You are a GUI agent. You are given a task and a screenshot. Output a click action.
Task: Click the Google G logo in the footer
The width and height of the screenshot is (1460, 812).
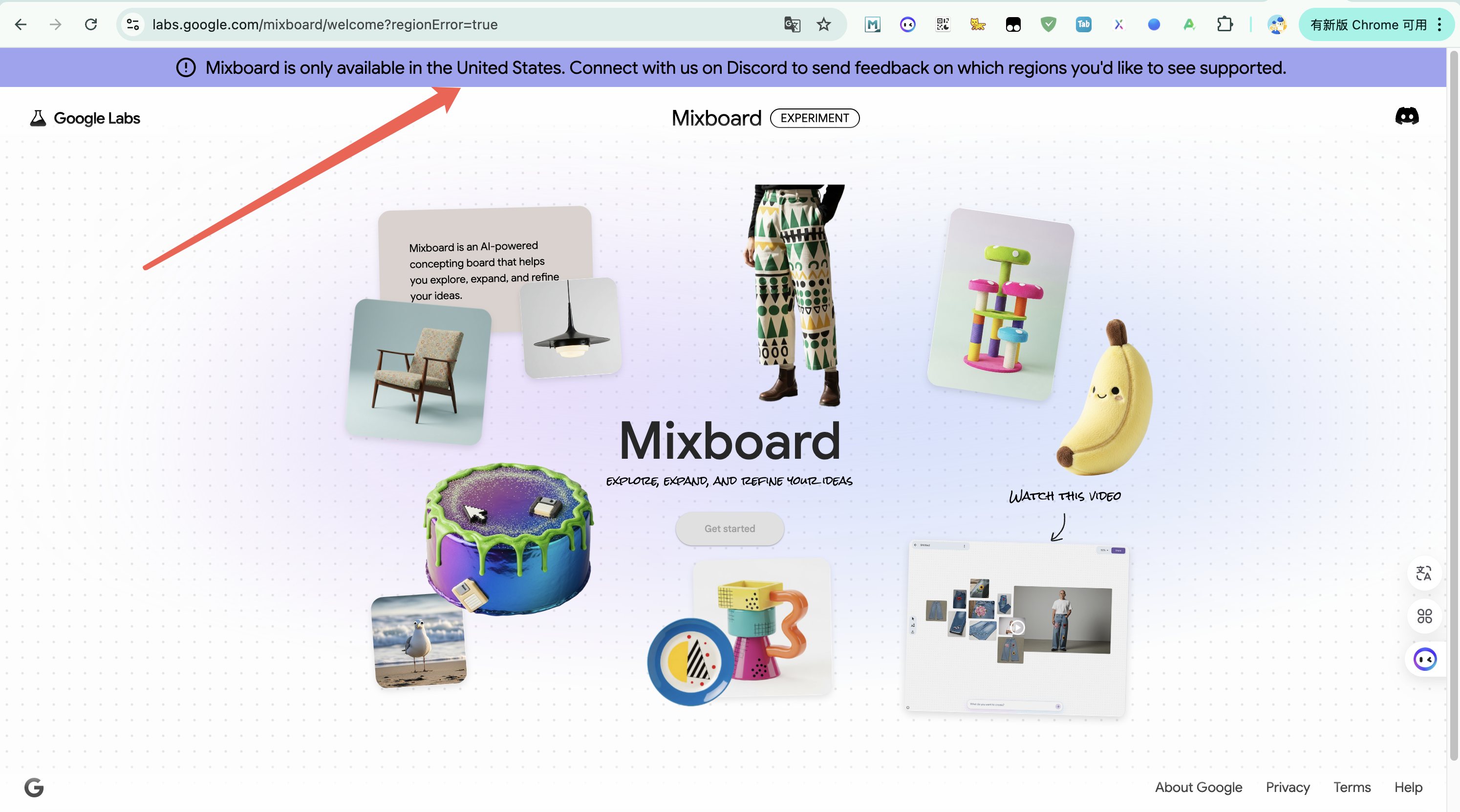click(x=34, y=787)
